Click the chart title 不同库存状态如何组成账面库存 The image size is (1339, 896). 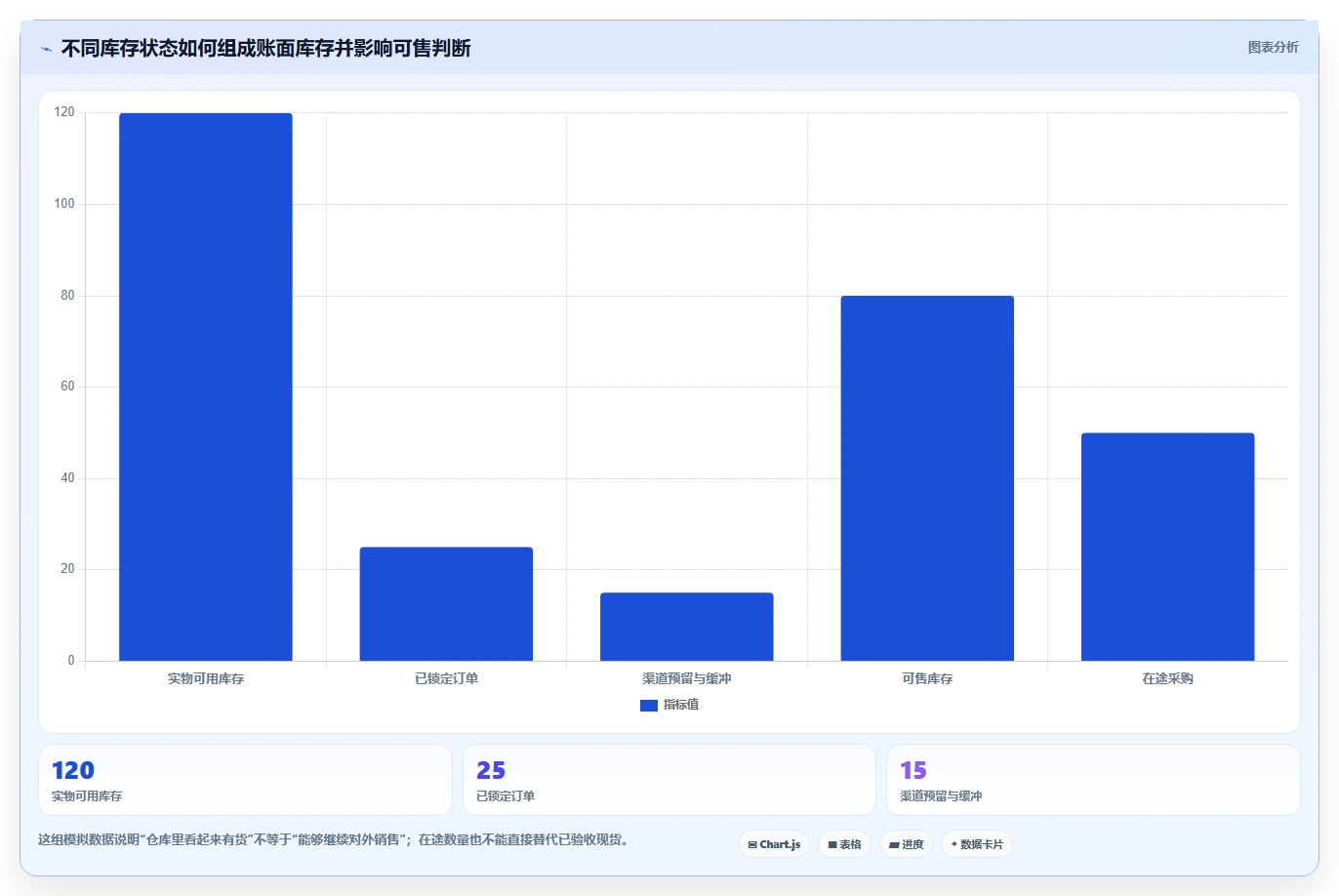pos(266,48)
